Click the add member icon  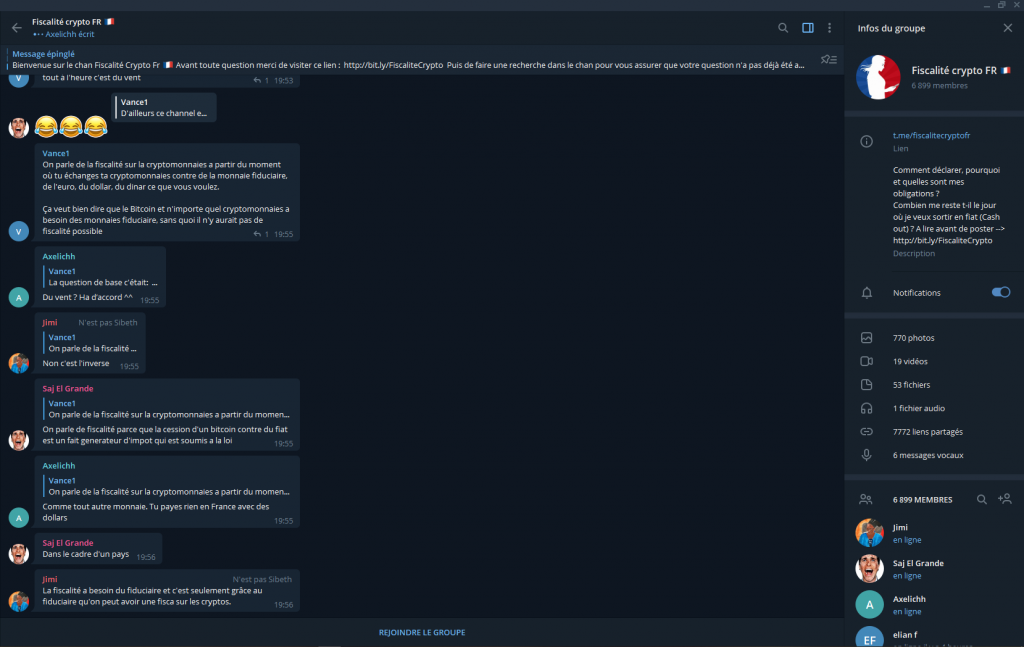click(x=1004, y=499)
